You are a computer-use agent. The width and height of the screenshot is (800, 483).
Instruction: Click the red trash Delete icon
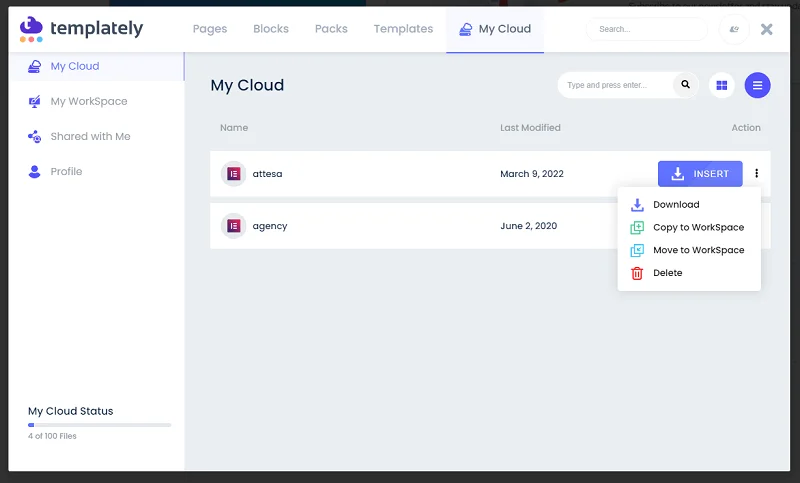point(637,273)
